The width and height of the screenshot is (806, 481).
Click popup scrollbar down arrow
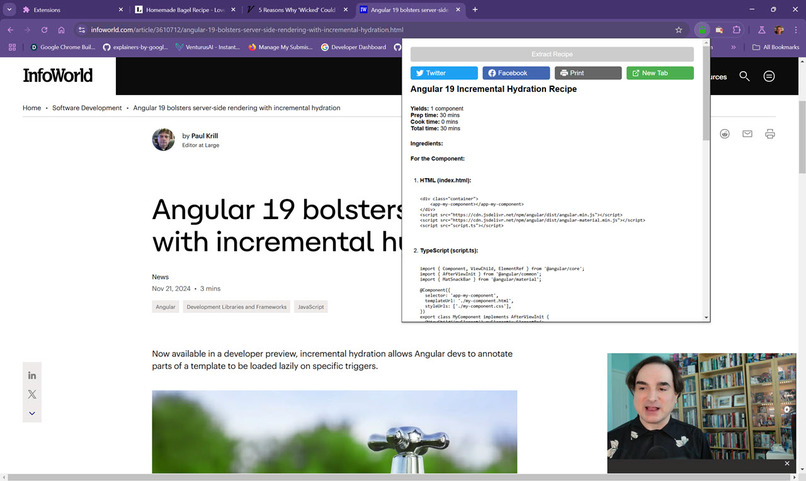coord(706,318)
